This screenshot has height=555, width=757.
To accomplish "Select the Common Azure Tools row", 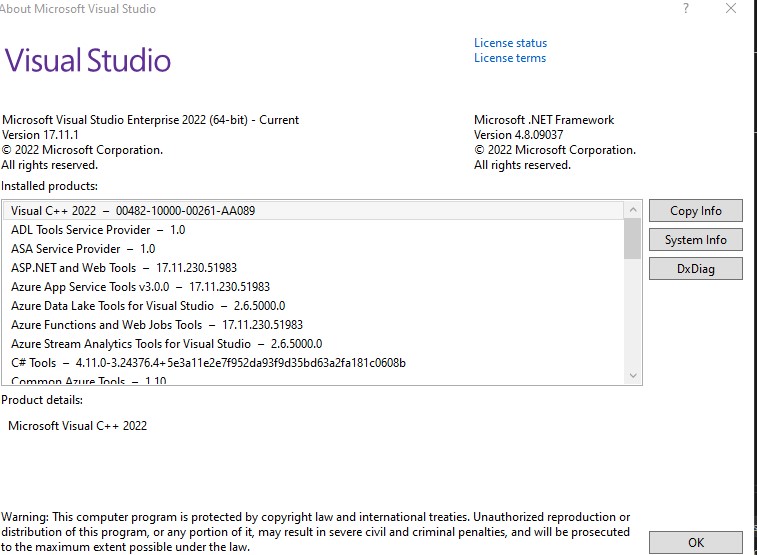I will (x=313, y=380).
